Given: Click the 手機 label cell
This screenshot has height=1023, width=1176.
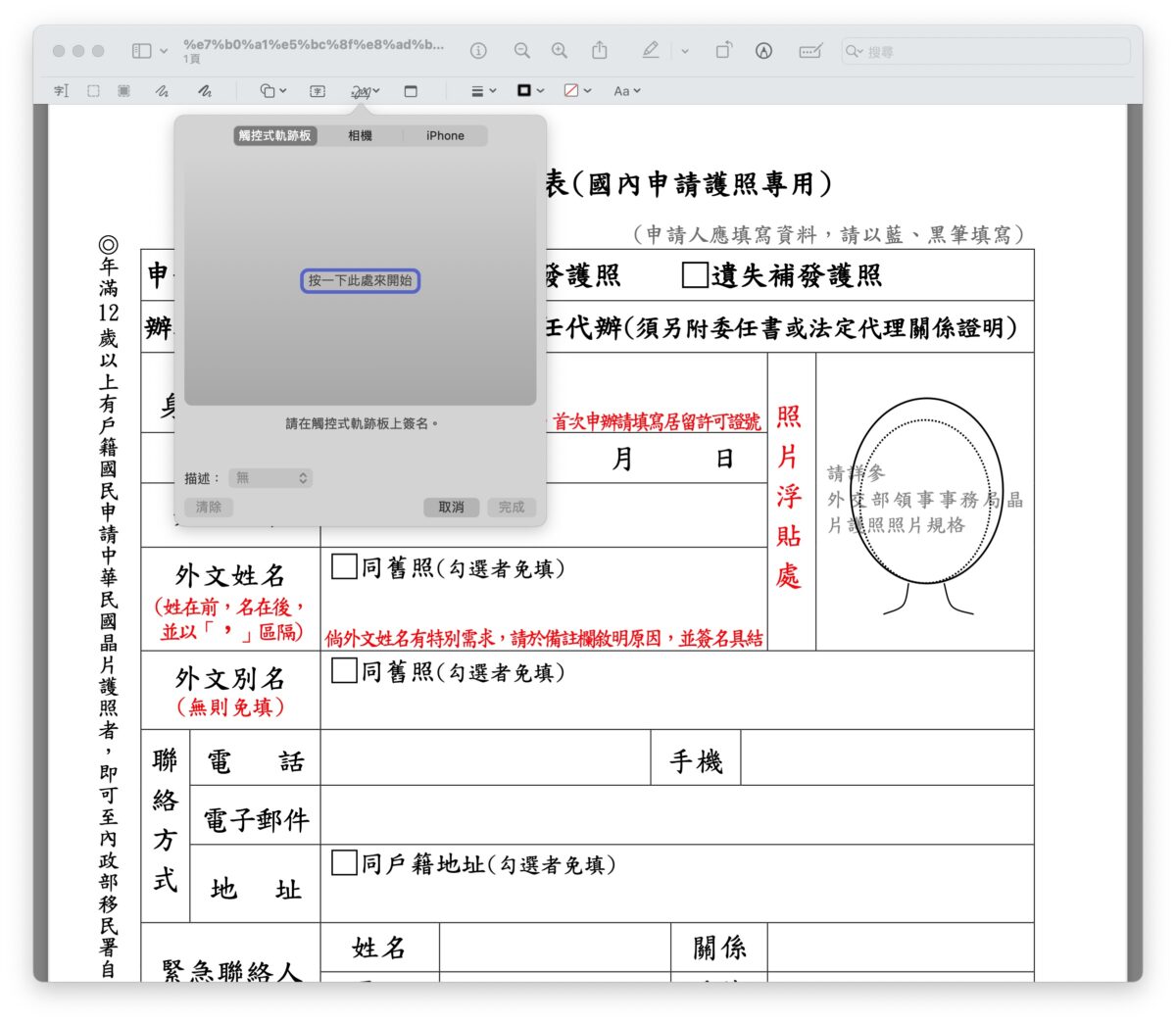Looking at the screenshot, I should pyautogui.click(x=696, y=758).
